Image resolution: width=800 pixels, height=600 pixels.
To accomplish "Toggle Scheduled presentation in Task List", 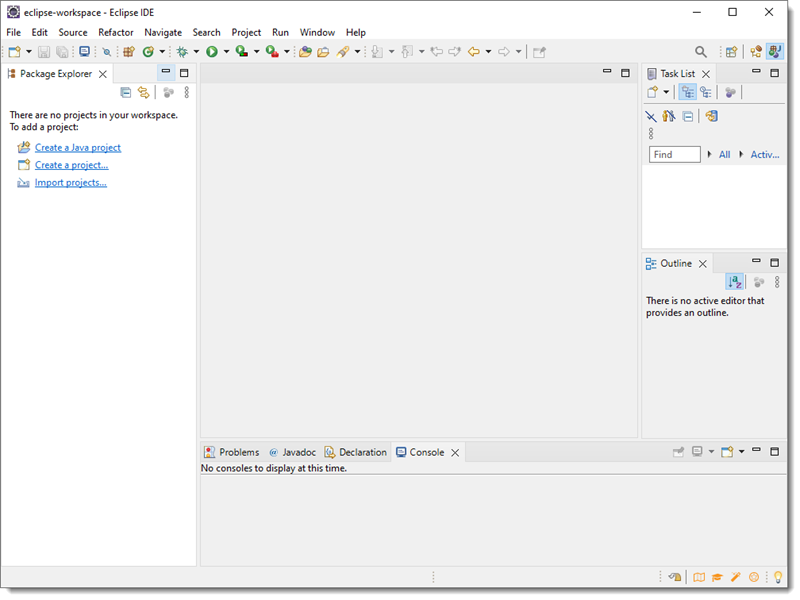I will [706, 92].
